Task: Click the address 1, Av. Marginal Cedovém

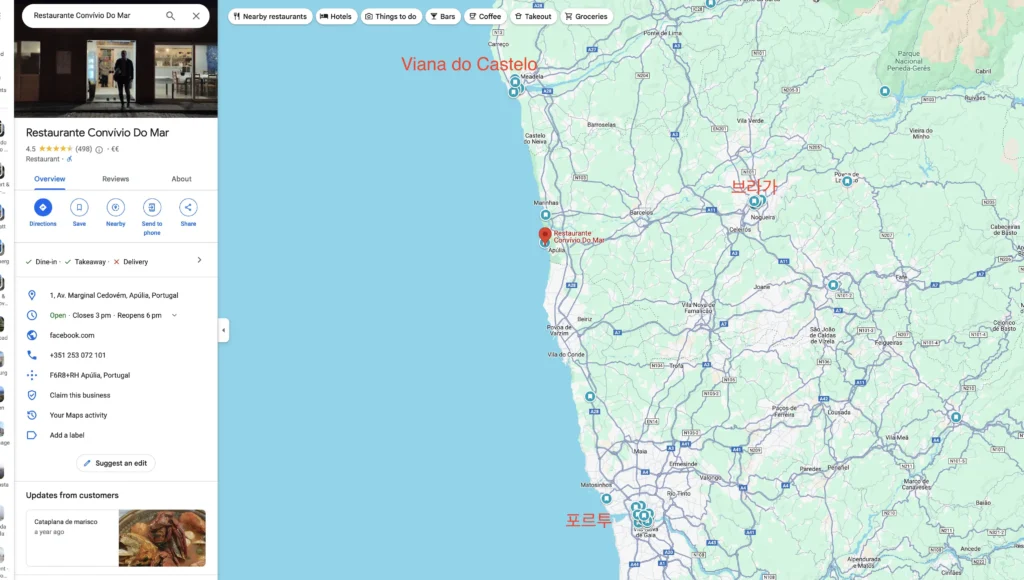Action: click(114, 295)
